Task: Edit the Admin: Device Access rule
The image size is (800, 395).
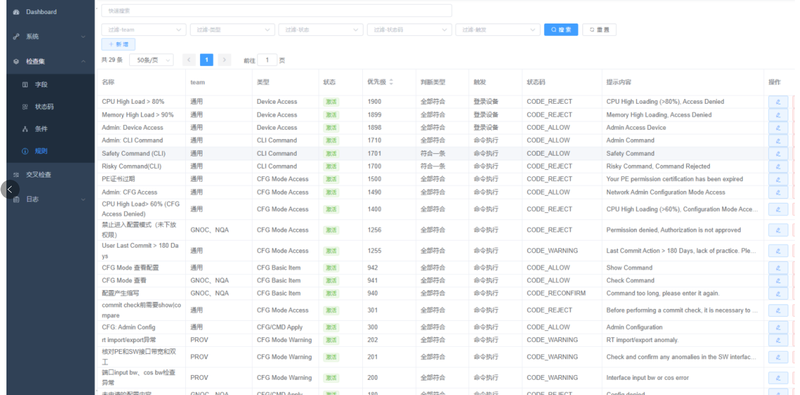Action: [x=778, y=128]
